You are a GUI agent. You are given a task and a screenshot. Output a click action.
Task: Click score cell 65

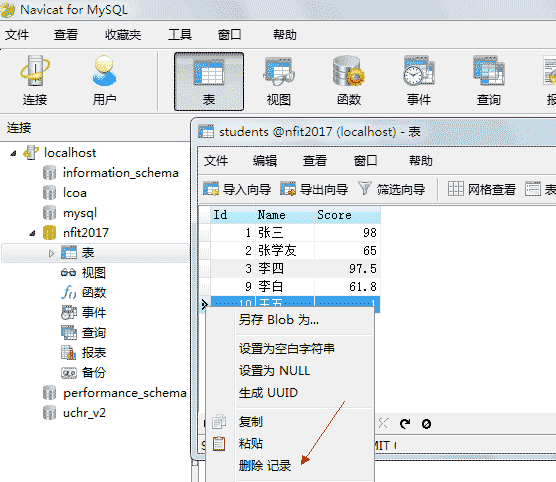click(x=347, y=250)
